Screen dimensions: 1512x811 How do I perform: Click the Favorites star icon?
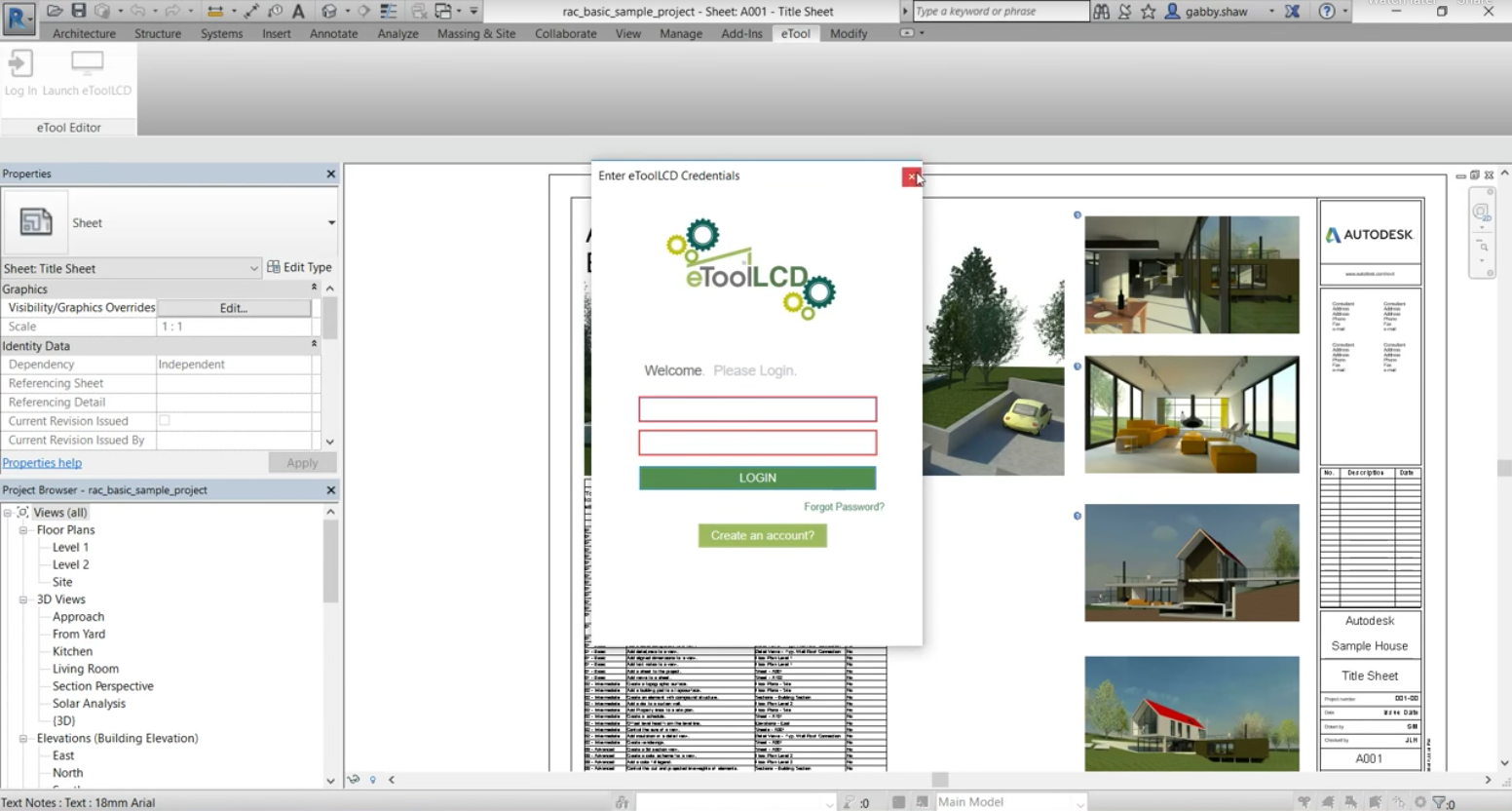pyautogui.click(x=1148, y=11)
